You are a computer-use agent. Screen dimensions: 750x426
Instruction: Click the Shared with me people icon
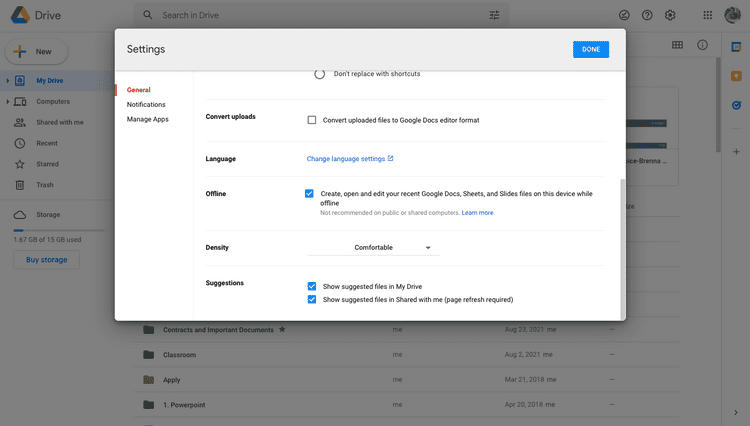coord(20,122)
